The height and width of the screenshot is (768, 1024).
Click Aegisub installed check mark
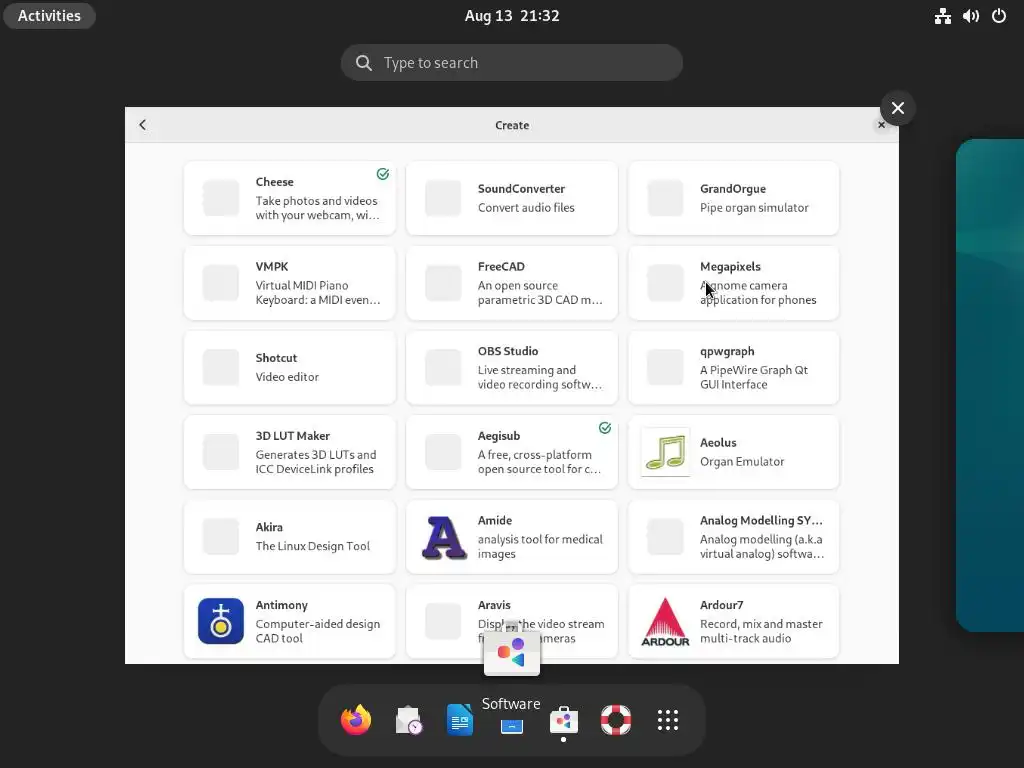[605, 428]
